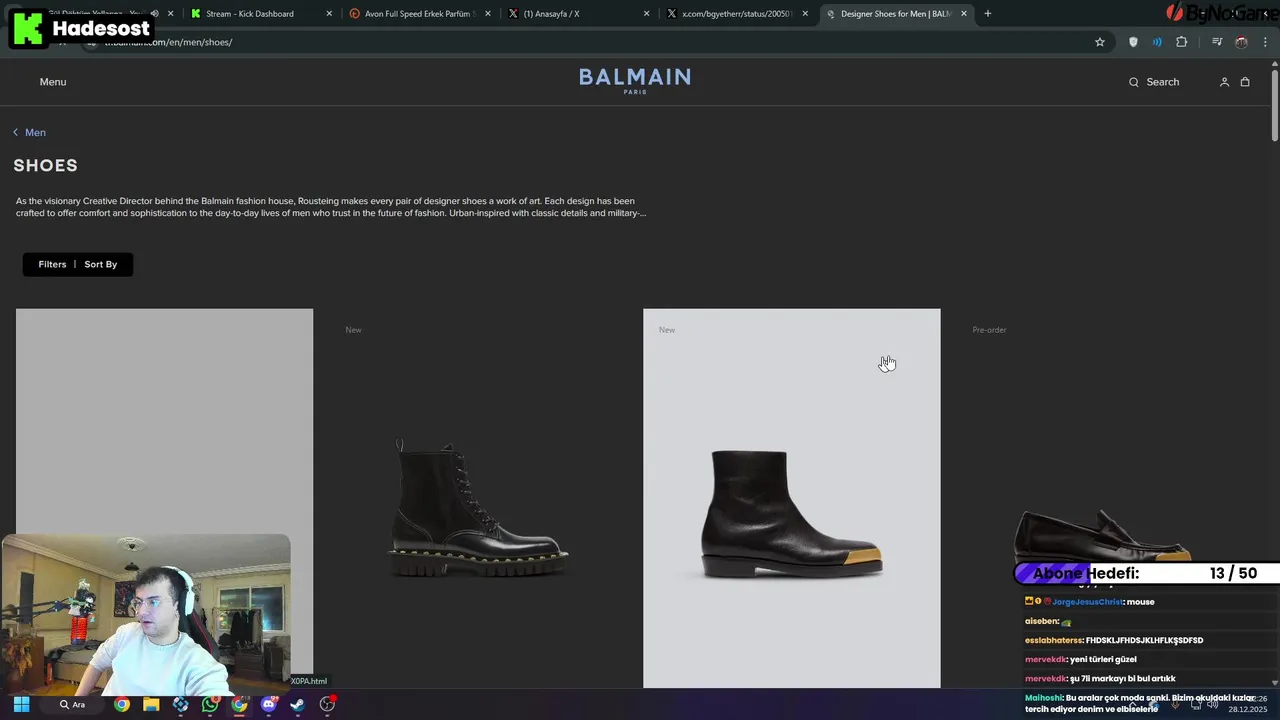Launch Steam from the taskbar
This screenshot has width=1280, height=720.
point(297,704)
